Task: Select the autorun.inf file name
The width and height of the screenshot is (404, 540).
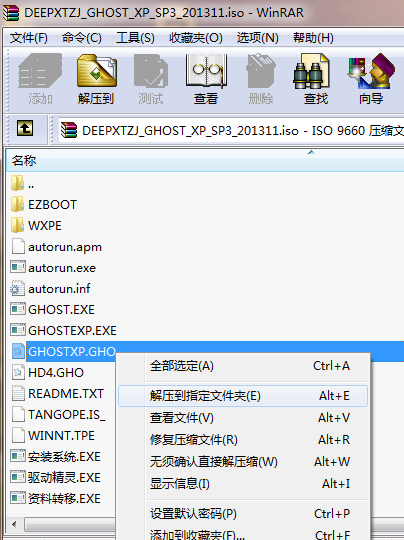Action: (x=59, y=289)
